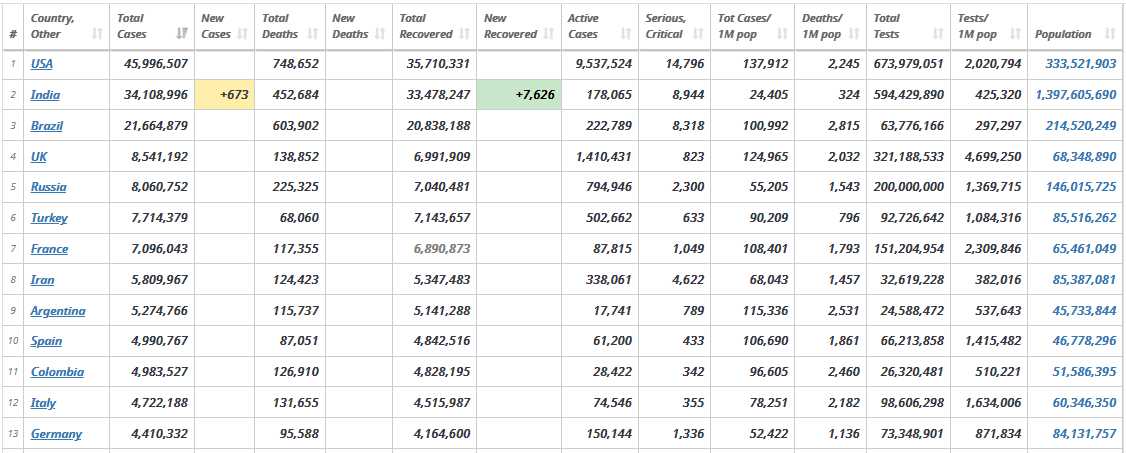Click the # rank column header
This screenshot has height=453, width=1126.
(13, 34)
